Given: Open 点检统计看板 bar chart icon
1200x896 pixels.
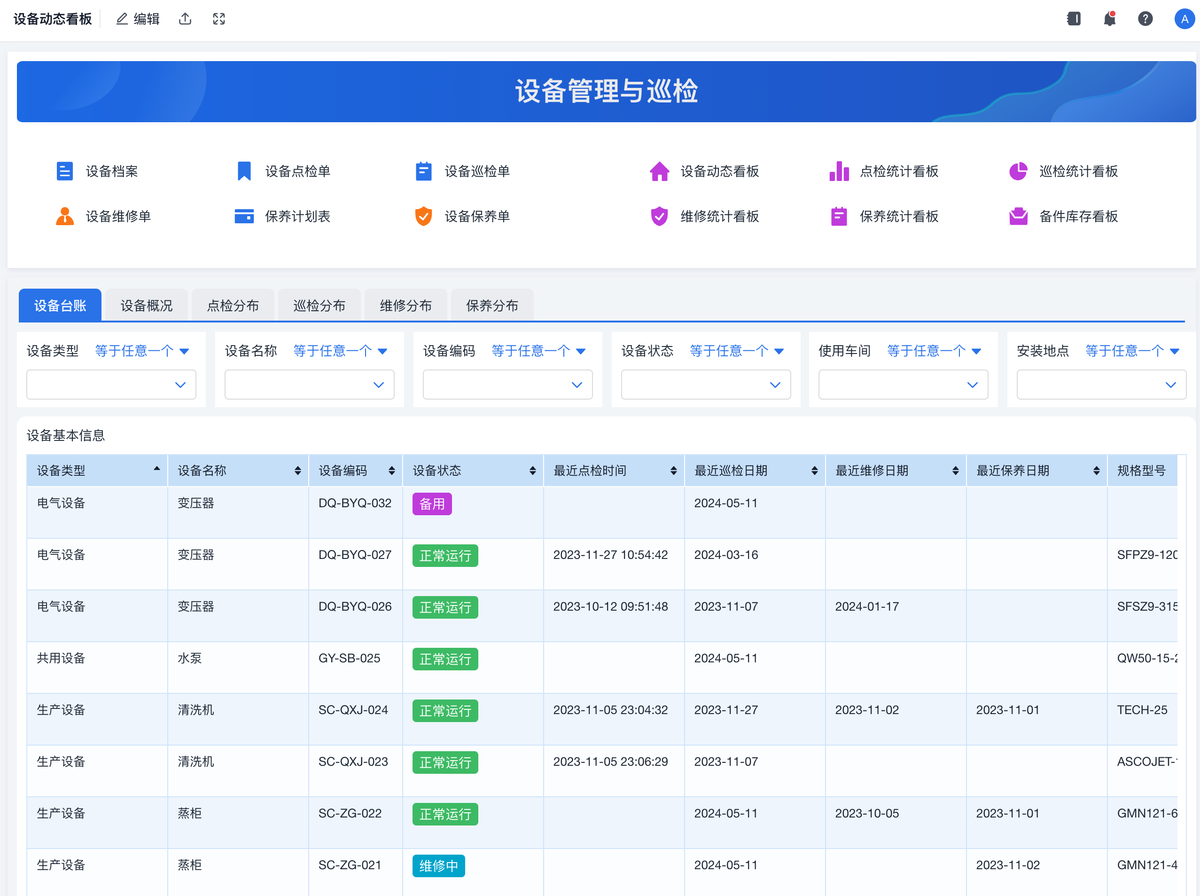Looking at the screenshot, I should coord(839,171).
